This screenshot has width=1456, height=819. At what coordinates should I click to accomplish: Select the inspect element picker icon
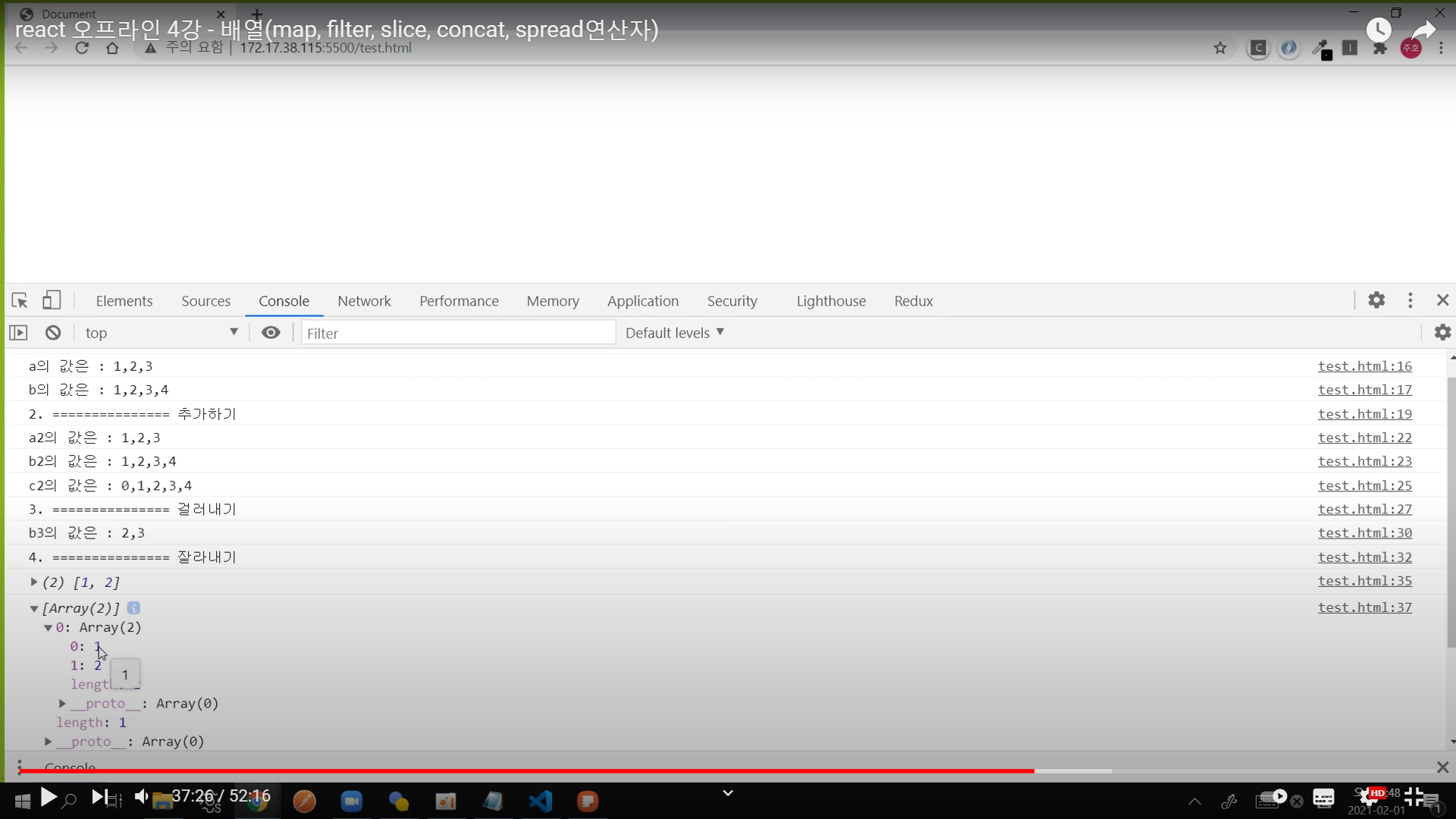[20, 301]
